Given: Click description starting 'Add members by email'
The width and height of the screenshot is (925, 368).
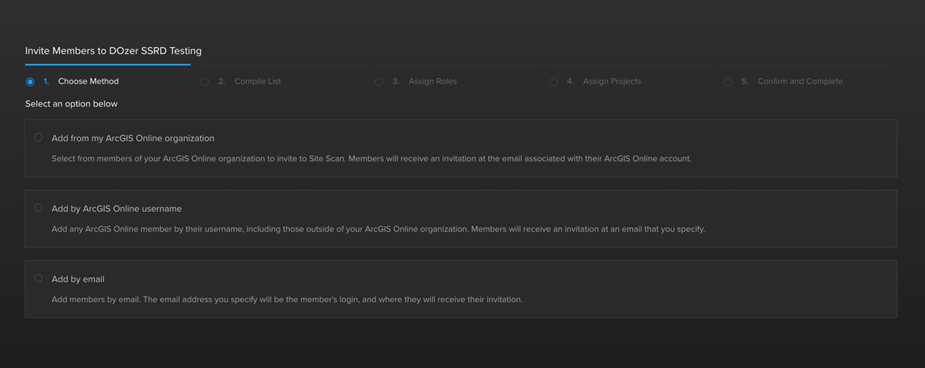Looking at the screenshot, I should tap(287, 300).
